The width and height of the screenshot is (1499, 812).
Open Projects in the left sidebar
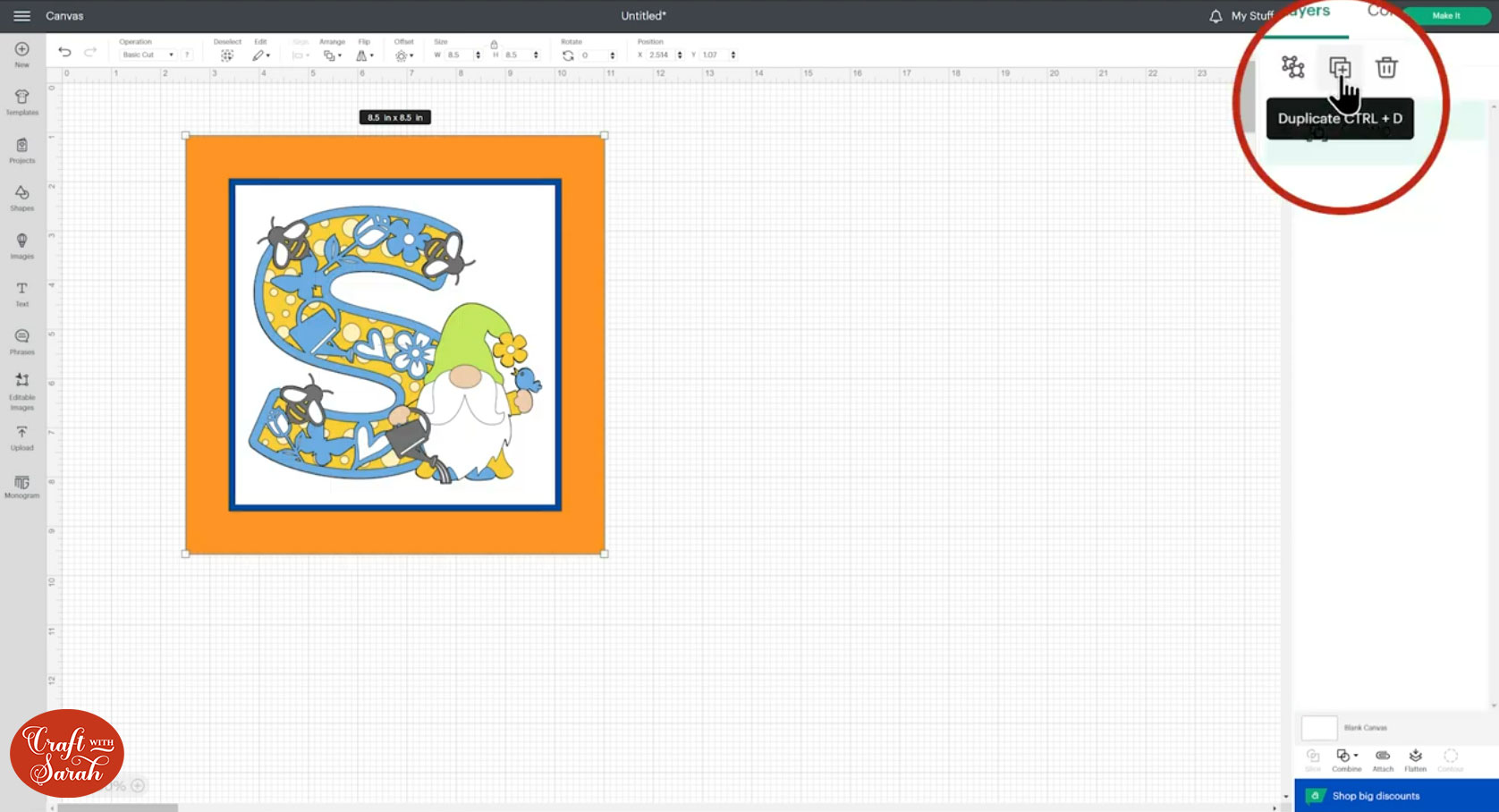click(x=22, y=150)
